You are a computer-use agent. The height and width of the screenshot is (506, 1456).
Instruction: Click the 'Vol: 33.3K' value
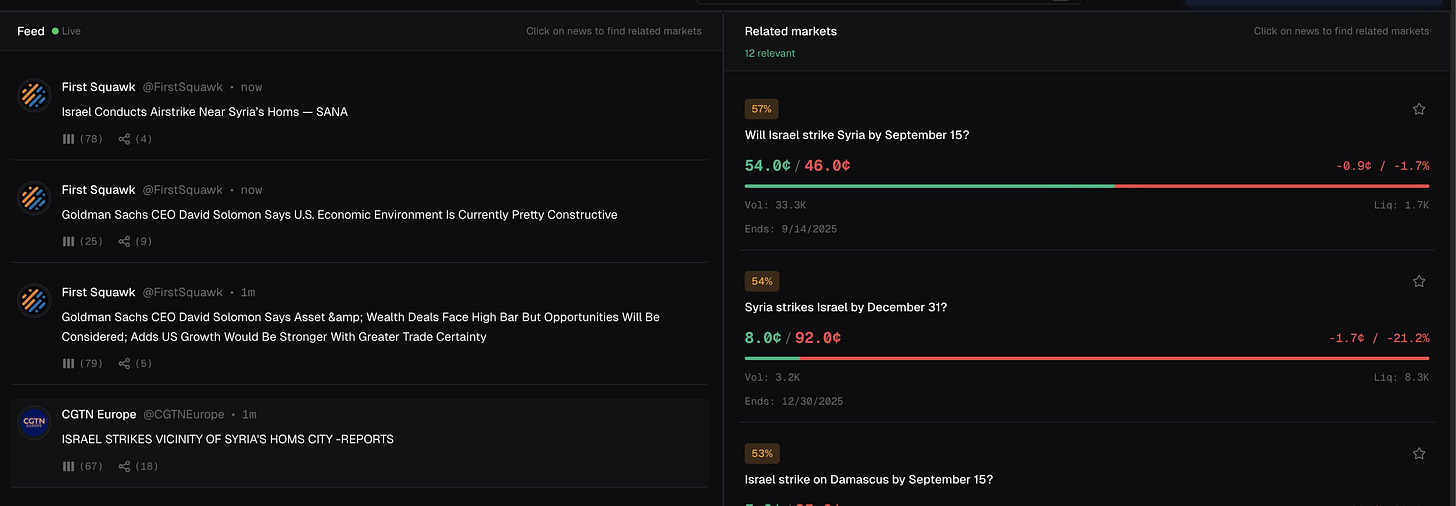776,204
